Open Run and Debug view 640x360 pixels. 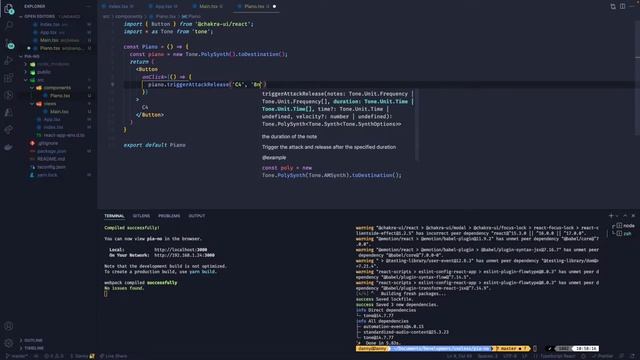coord(9,61)
